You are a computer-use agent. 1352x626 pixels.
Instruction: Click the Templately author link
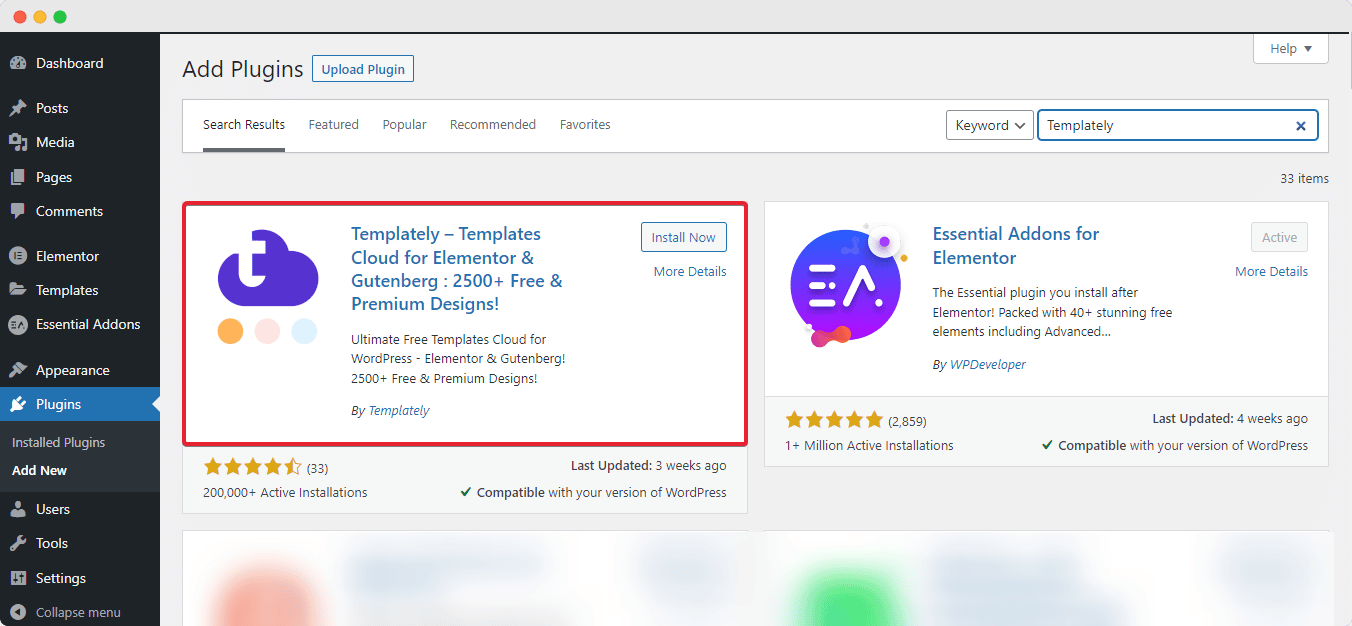coord(399,410)
